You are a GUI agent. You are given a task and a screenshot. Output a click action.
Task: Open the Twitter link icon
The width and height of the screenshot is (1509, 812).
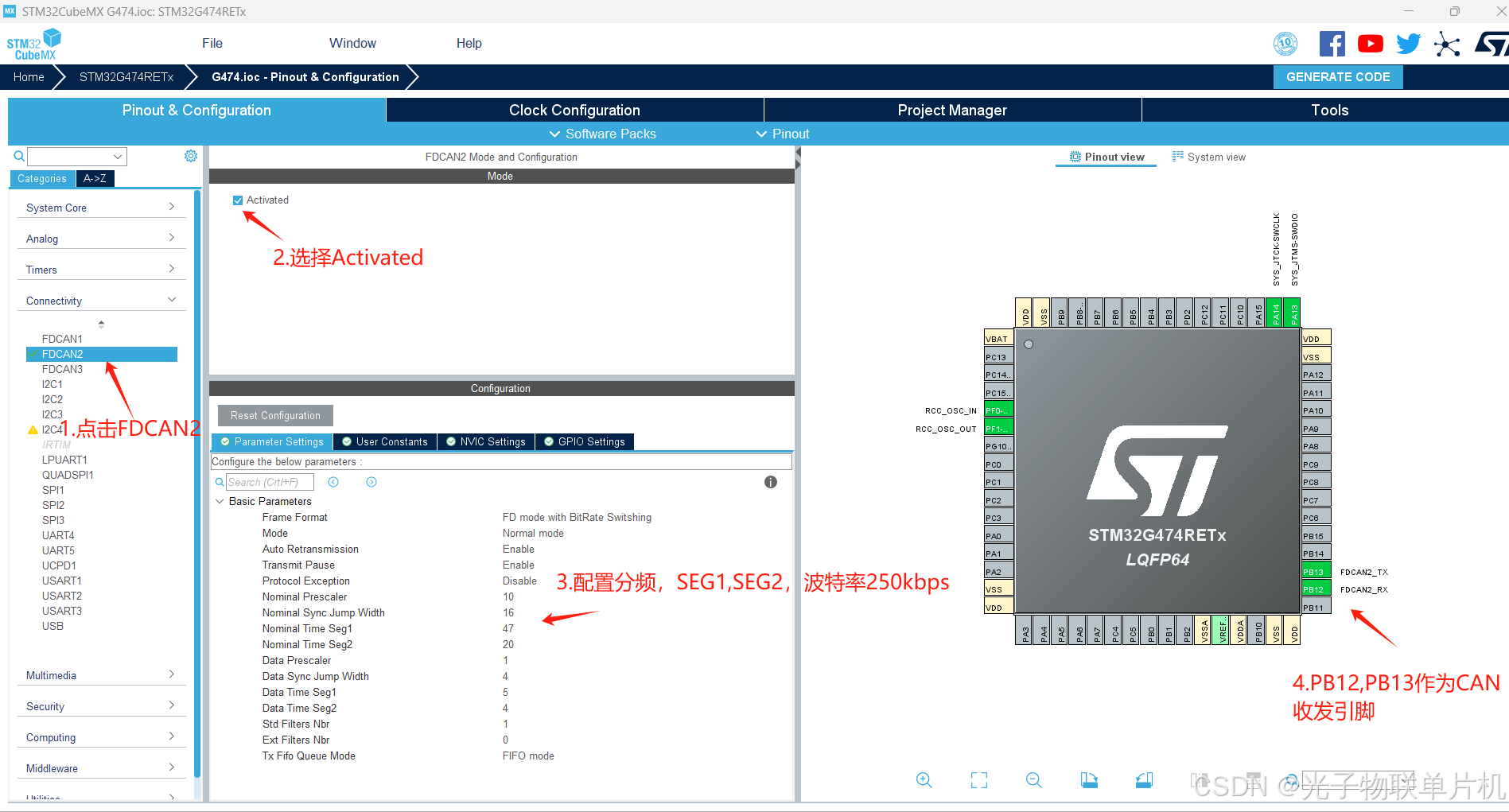[x=1408, y=44]
